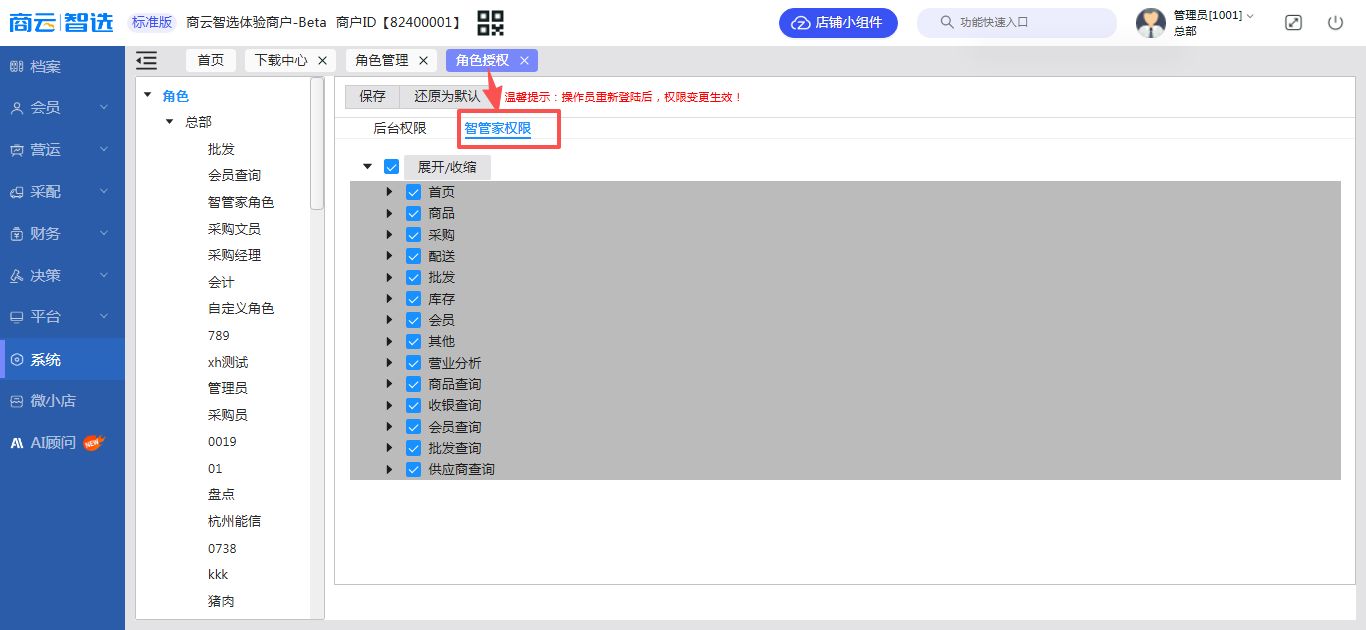Click the 保存 button
The height and width of the screenshot is (630, 1366).
372,97
